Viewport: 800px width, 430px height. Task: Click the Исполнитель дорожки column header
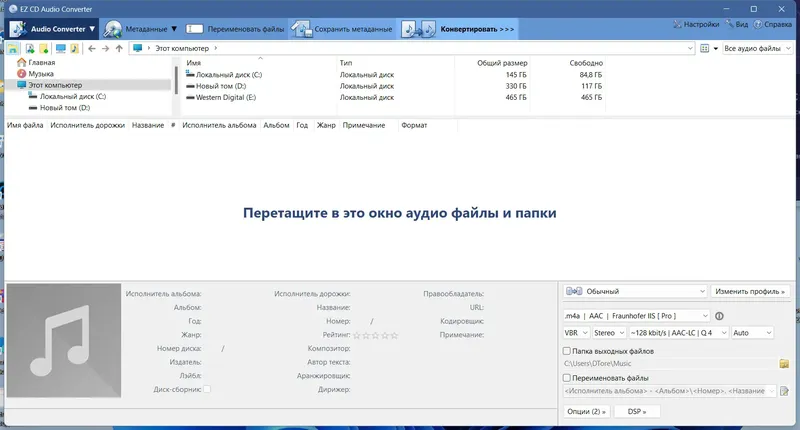coord(87,125)
